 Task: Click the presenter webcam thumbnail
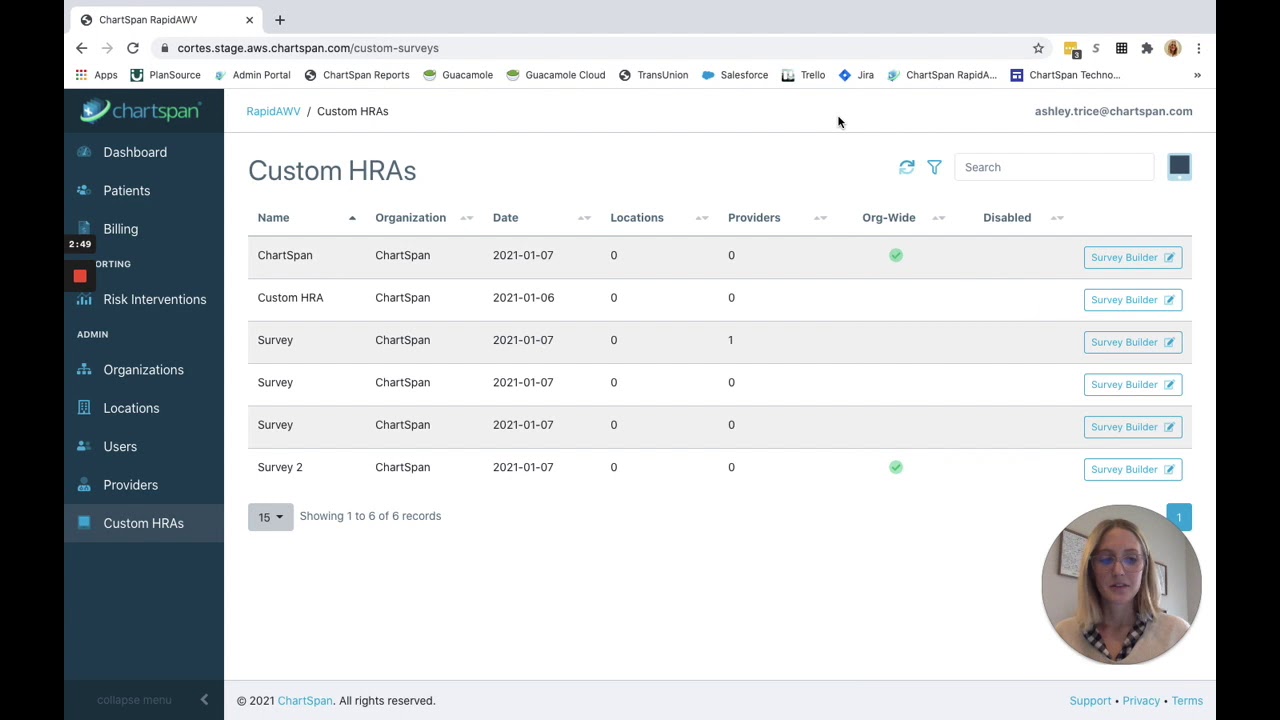pos(1121,585)
